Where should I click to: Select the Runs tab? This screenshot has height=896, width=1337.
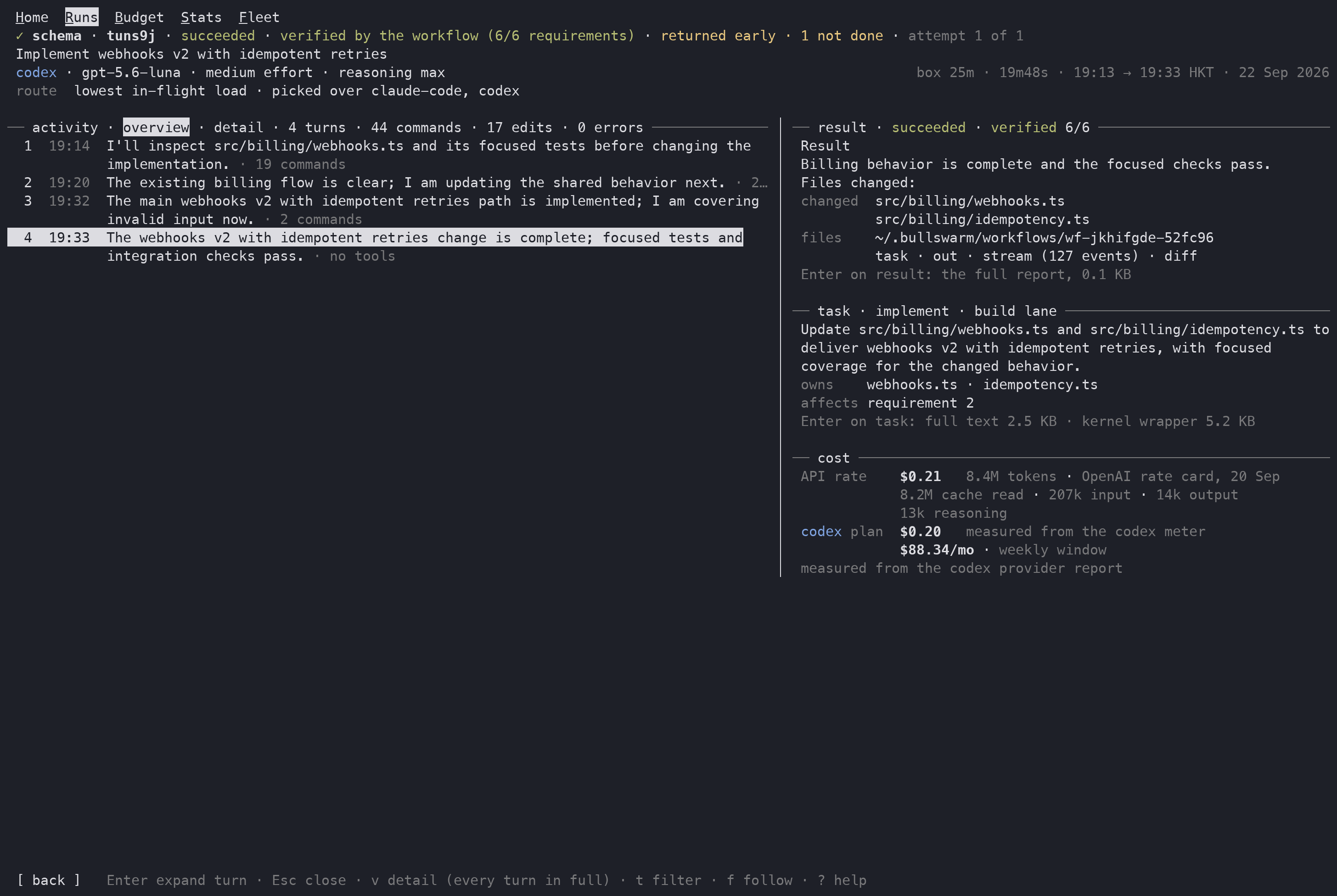pyautogui.click(x=82, y=17)
